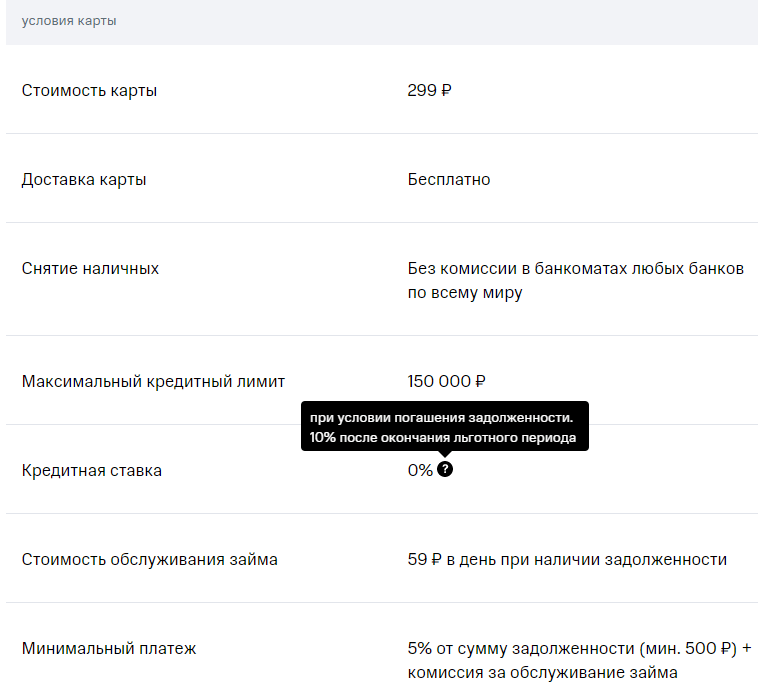Image resolution: width=782 pixels, height=694 pixels.
Task: Click the '0%' credit rate value
Action: coord(420,470)
